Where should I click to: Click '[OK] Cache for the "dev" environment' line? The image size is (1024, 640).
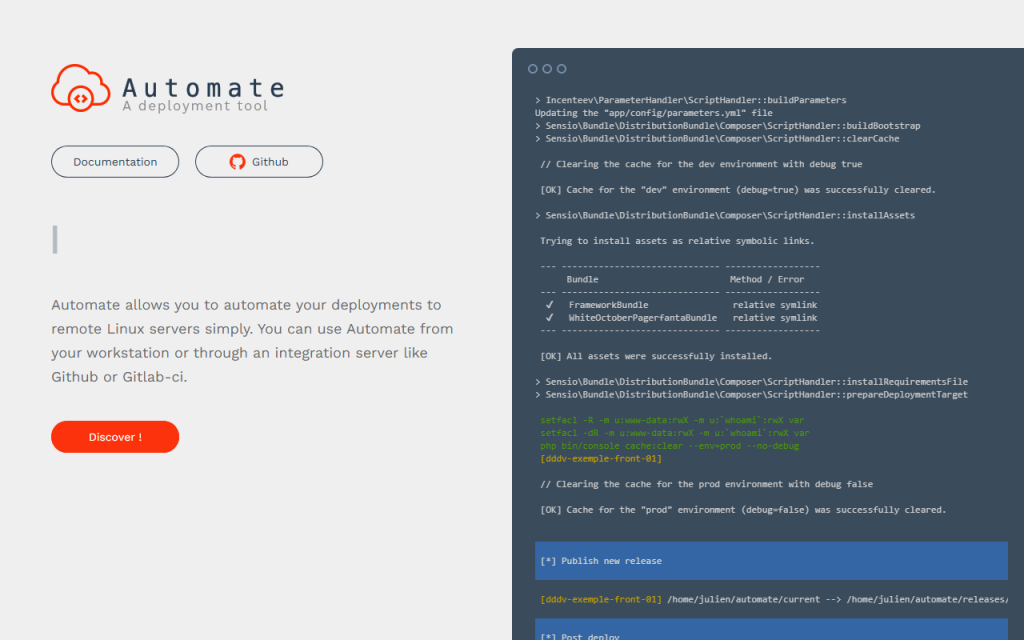point(737,190)
